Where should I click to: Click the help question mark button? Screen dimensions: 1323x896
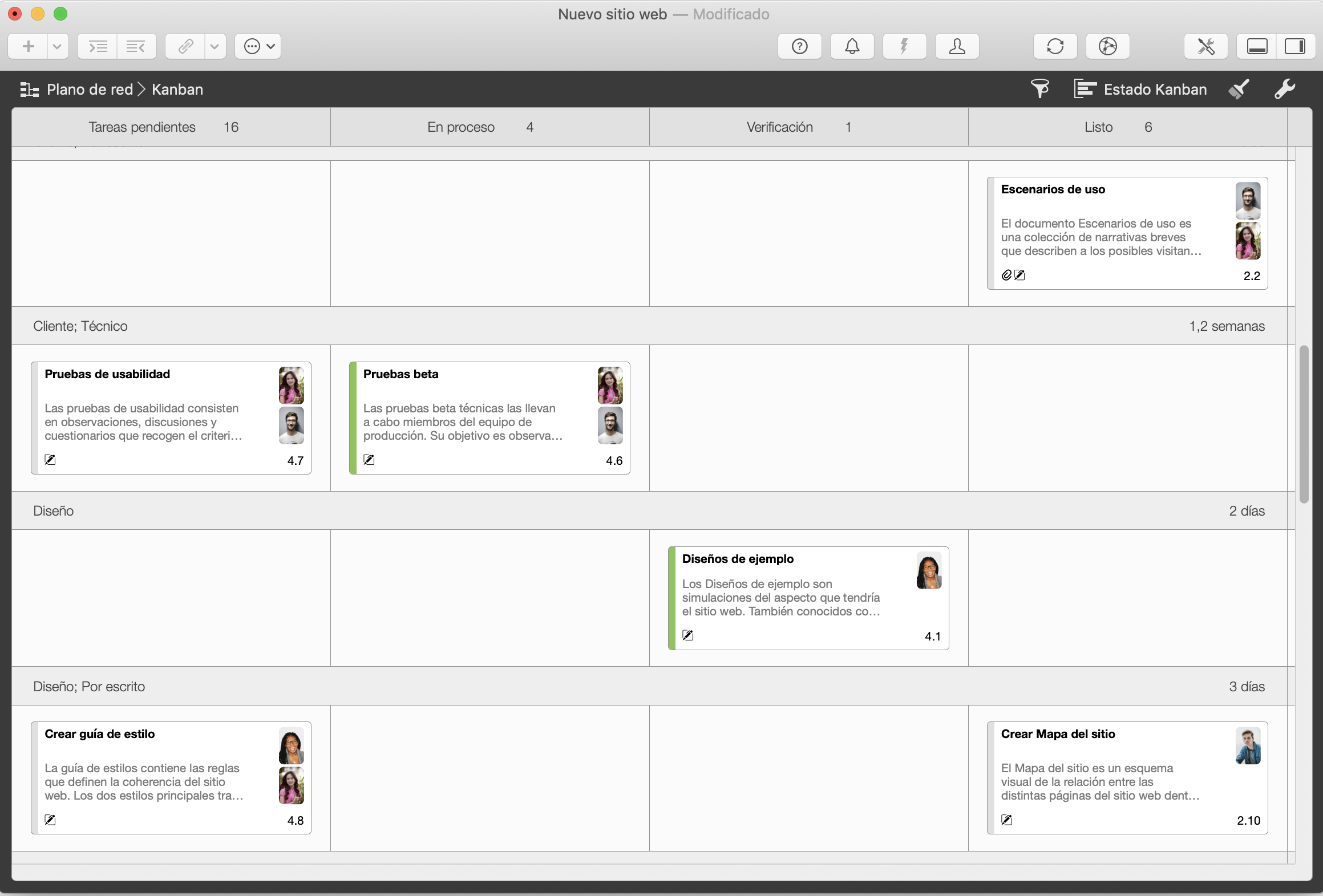pyautogui.click(x=799, y=46)
